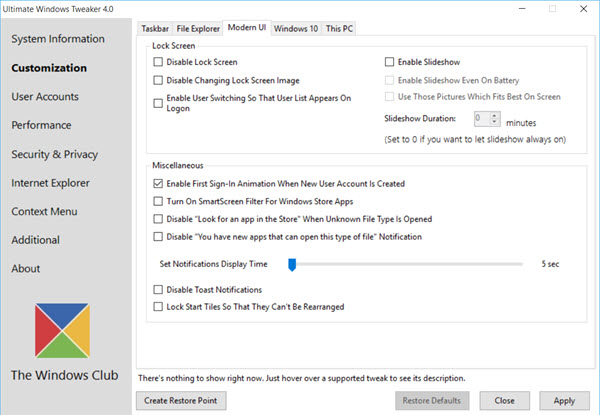Open System Information section
The height and width of the screenshot is (415, 600).
click(58, 39)
